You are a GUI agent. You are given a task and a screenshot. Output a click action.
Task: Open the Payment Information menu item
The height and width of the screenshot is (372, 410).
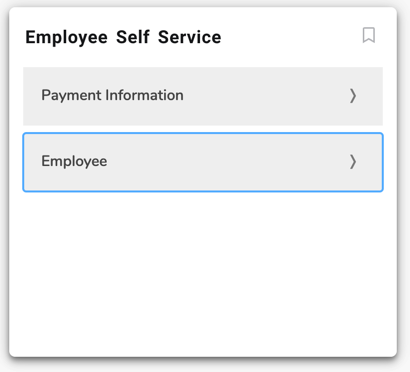coord(203,96)
